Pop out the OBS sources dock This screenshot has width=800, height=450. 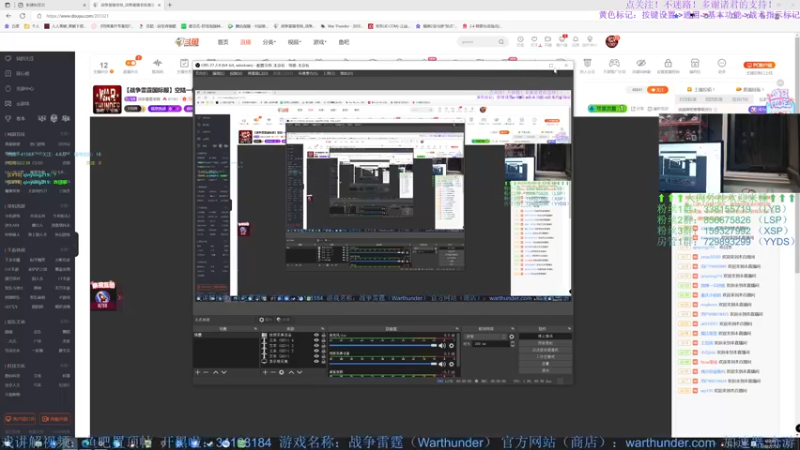coord(322,329)
